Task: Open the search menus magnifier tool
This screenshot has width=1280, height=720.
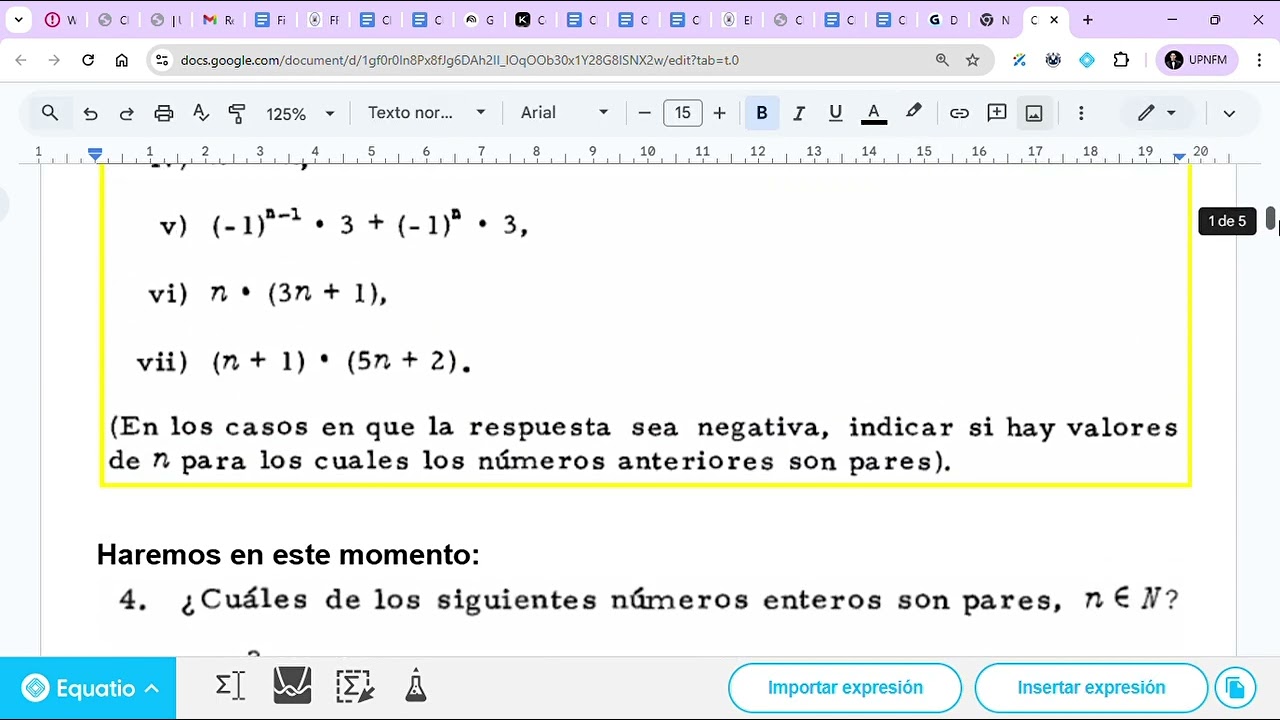Action: pyautogui.click(x=50, y=113)
